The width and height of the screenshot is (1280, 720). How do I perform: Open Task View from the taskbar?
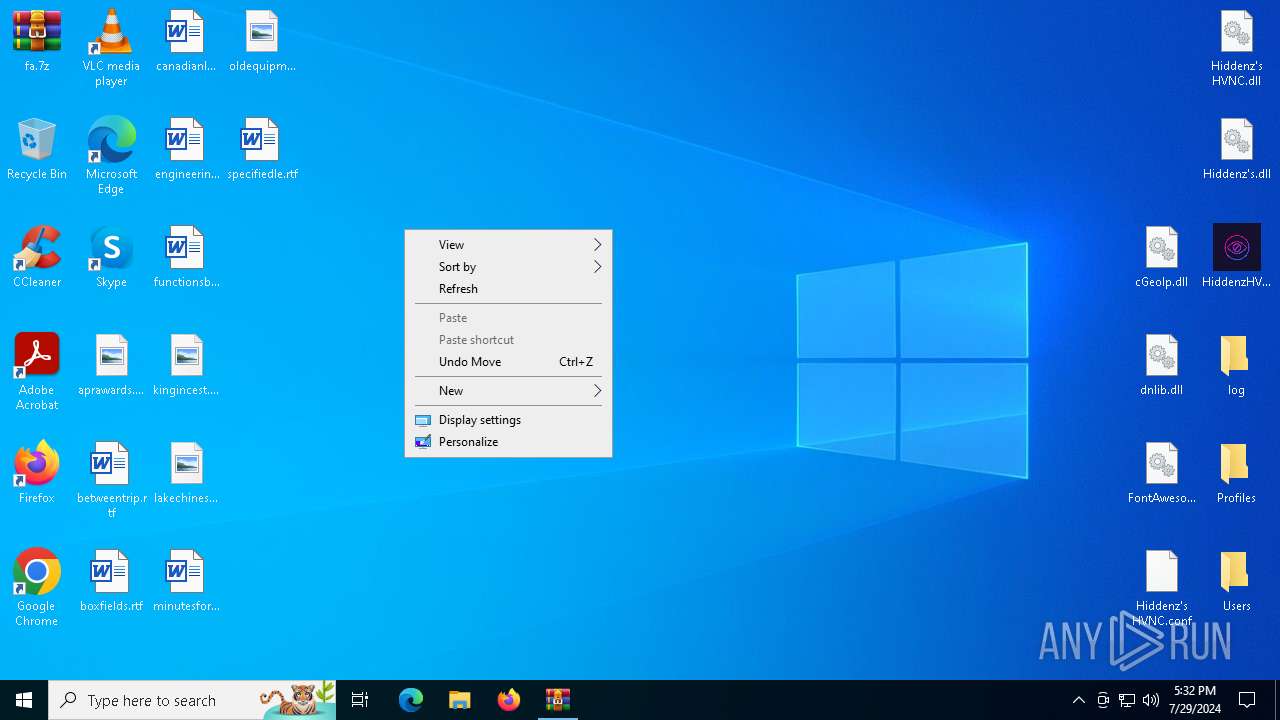360,700
